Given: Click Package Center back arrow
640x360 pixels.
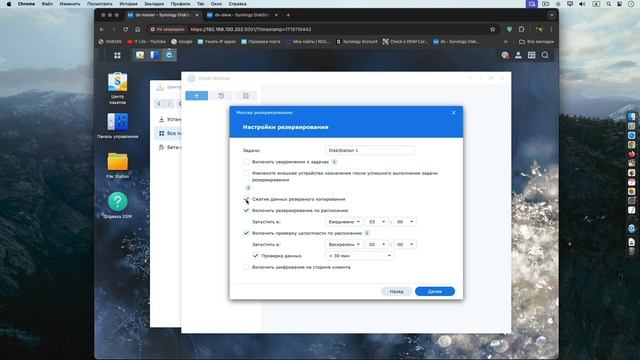Looking at the screenshot, I should pyautogui.click(x=159, y=104).
